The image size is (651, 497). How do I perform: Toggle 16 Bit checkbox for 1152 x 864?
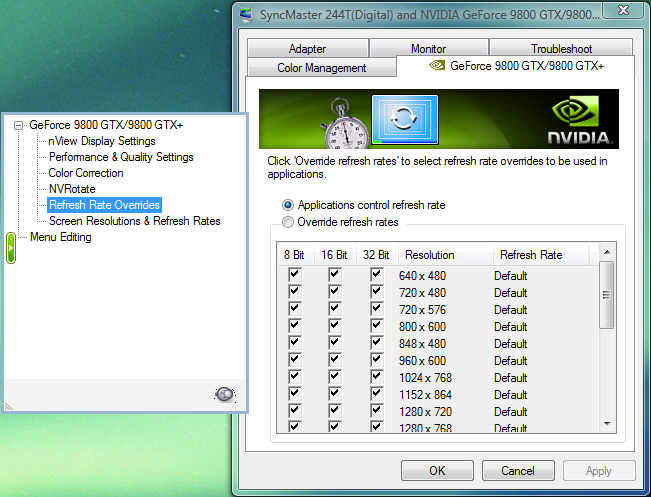[335, 394]
